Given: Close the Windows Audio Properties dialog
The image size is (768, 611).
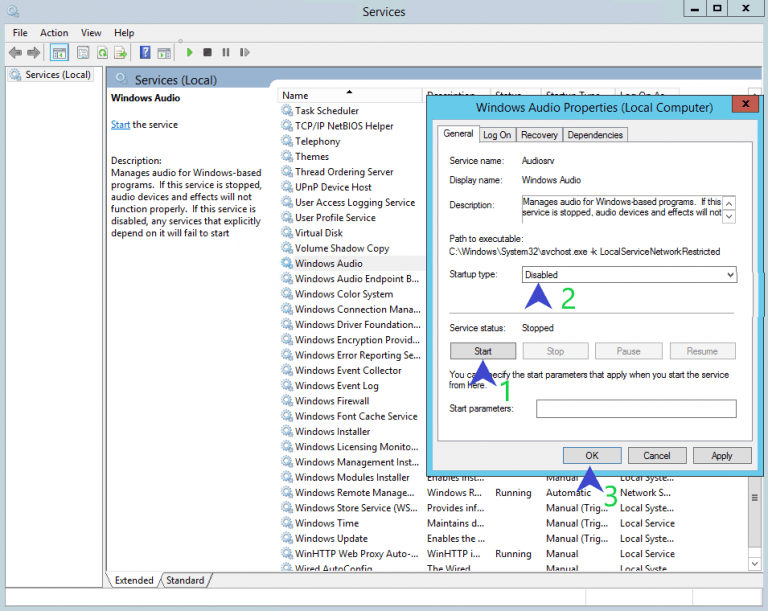Looking at the screenshot, I should pos(745,104).
